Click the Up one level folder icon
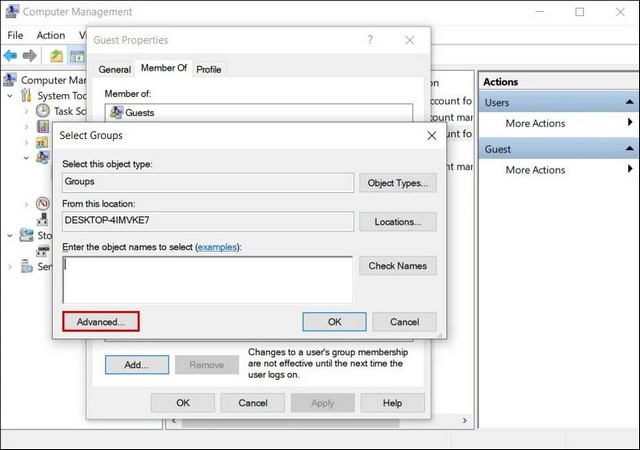The height and width of the screenshot is (450, 640). [56, 56]
